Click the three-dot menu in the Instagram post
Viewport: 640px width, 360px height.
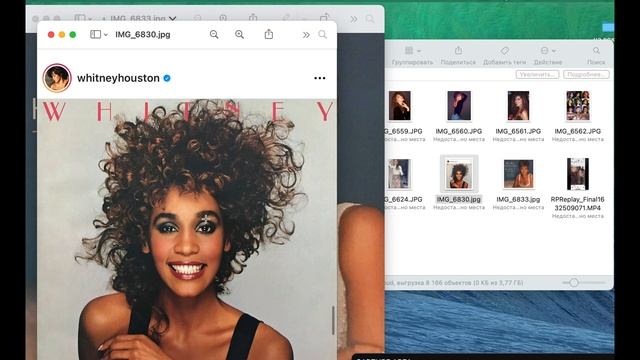coord(320,78)
